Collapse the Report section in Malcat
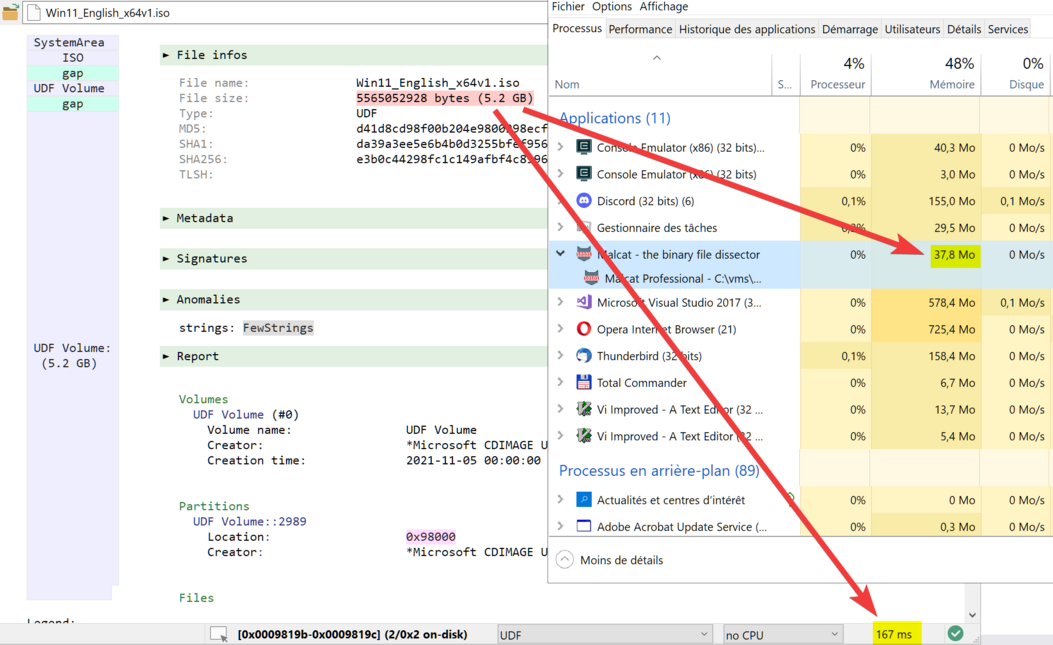This screenshot has height=645, width=1053. 165,356
